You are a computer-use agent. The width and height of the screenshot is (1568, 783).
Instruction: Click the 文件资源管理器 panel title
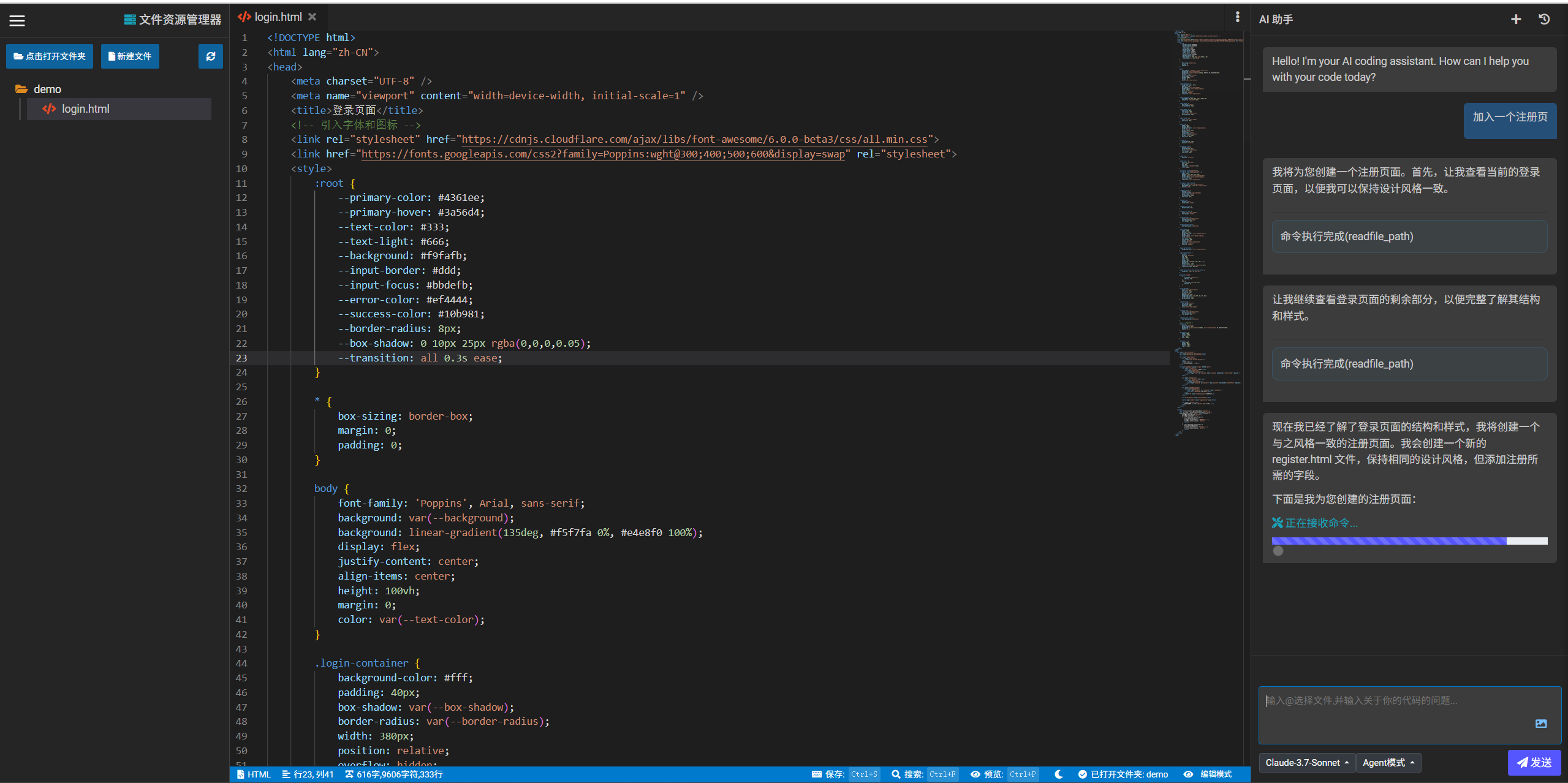click(x=173, y=20)
